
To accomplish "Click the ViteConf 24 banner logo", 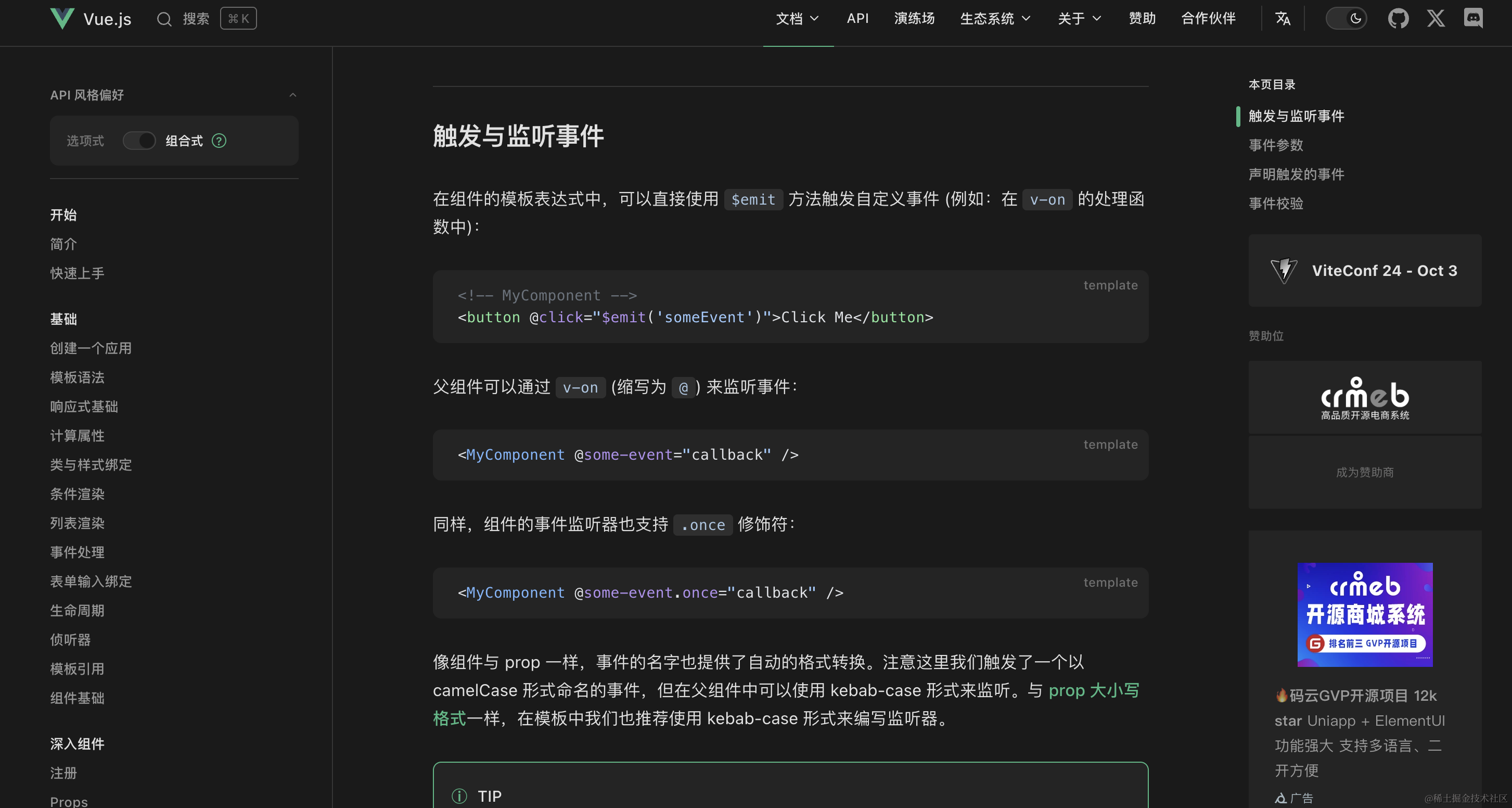I will [1284, 271].
